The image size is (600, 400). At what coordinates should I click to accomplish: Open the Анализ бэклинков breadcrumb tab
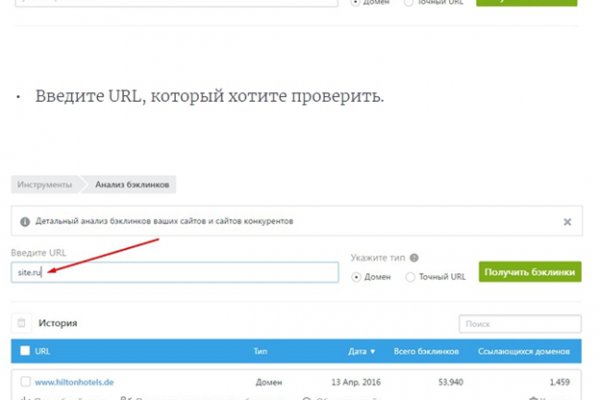(x=134, y=185)
